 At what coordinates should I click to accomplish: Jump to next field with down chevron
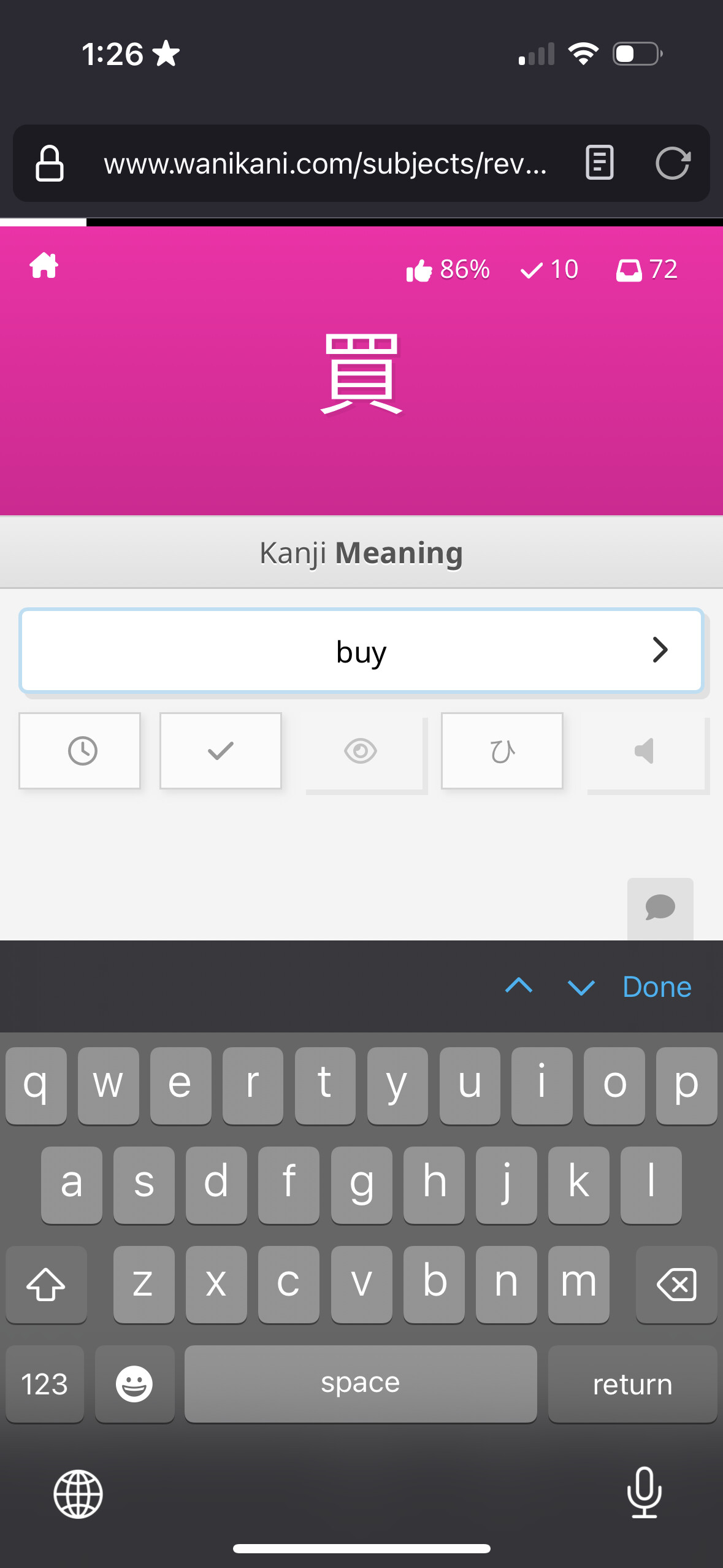581,986
